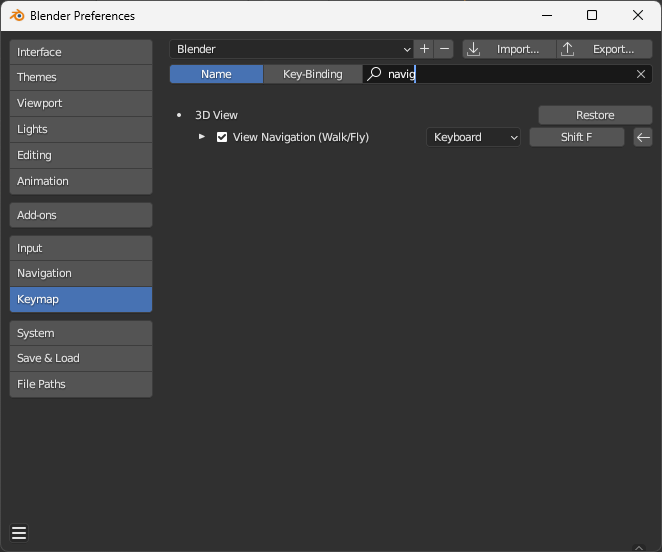Go to the Navigation preferences tab
The height and width of the screenshot is (552, 662).
click(x=81, y=273)
